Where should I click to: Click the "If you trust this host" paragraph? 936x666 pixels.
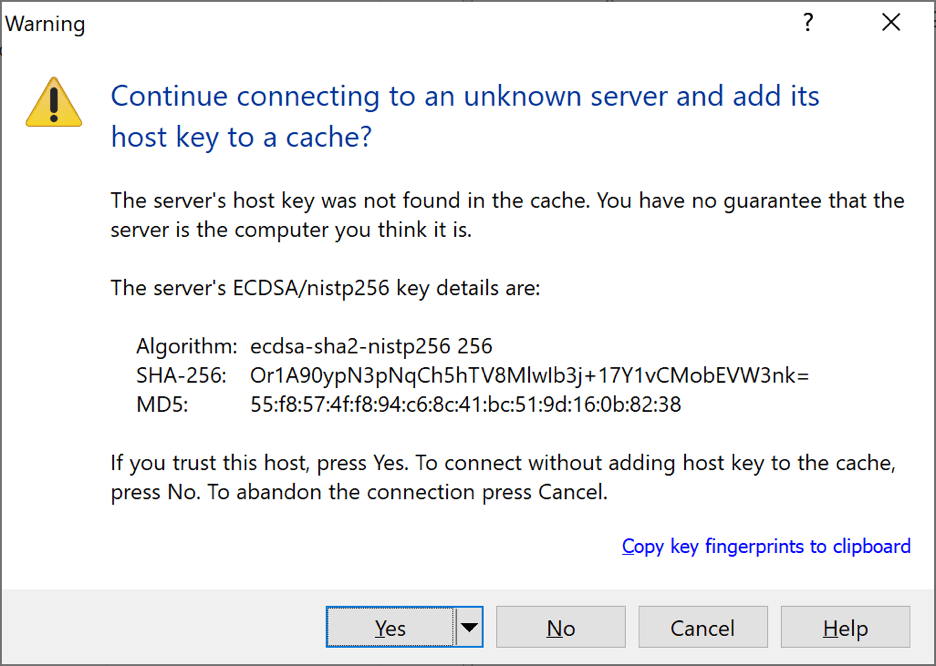click(502, 478)
